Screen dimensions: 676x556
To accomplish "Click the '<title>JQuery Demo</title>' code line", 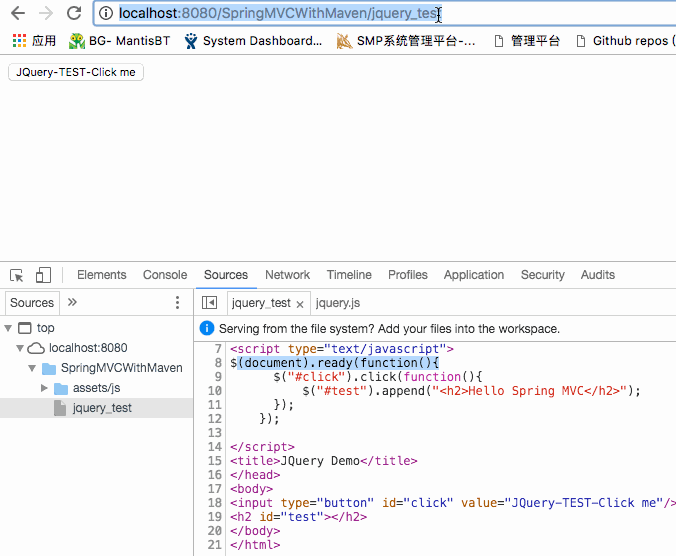I will 324,461.
